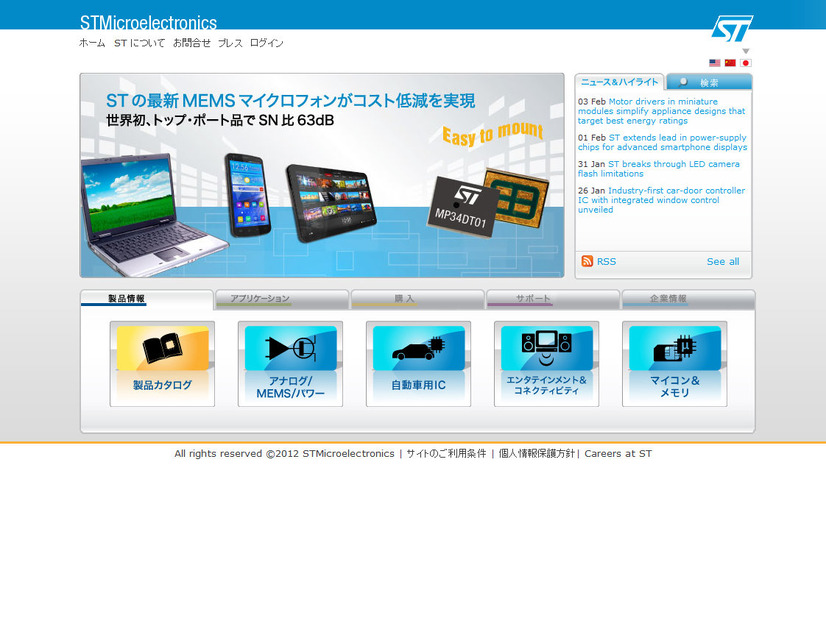The image size is (826, 618).
Task: Click the magnifier icon on the 検索 tab
Action: [x=683, y=82]
